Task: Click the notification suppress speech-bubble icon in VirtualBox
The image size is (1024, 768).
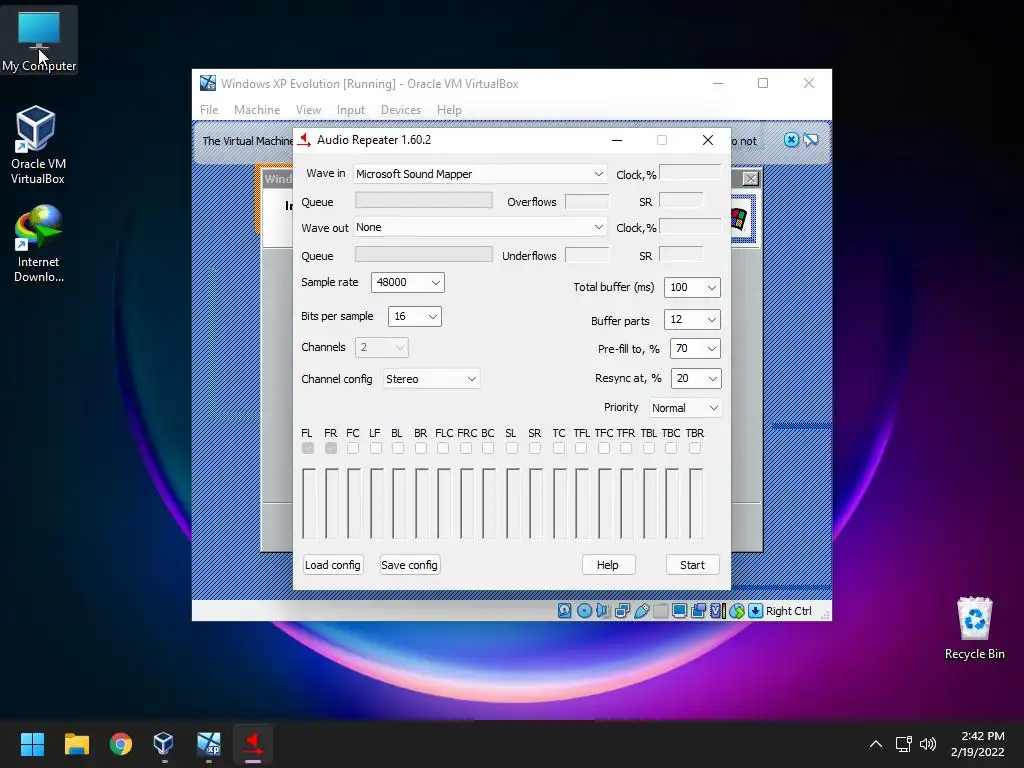Action: (x=810, y=140)
